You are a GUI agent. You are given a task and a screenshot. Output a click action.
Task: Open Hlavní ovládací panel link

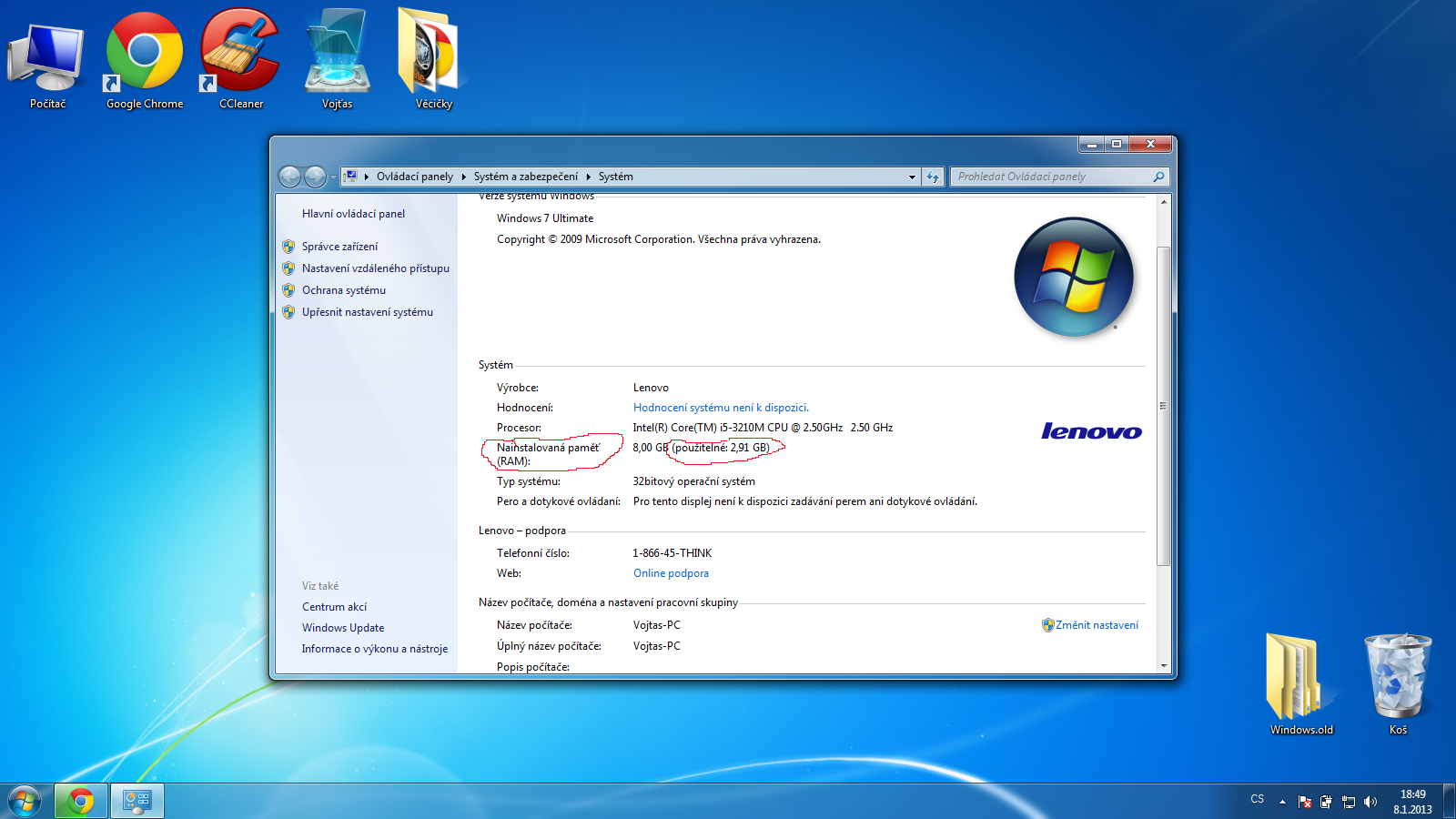353,214
